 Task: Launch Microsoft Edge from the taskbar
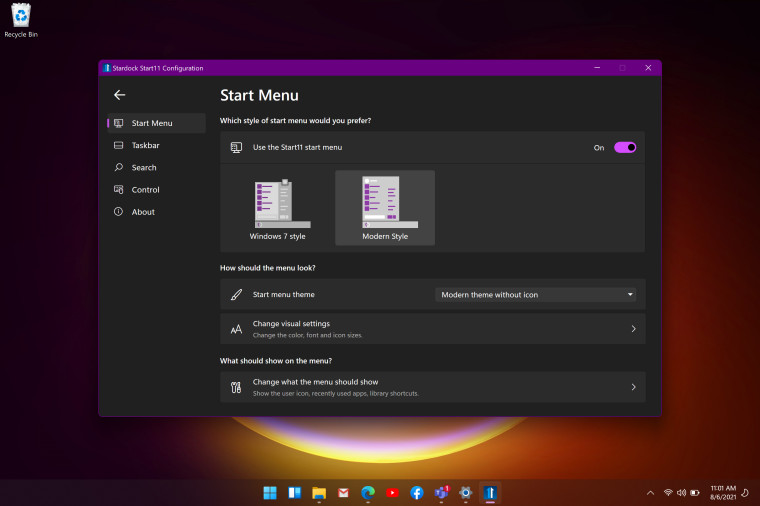click(368, 493)
